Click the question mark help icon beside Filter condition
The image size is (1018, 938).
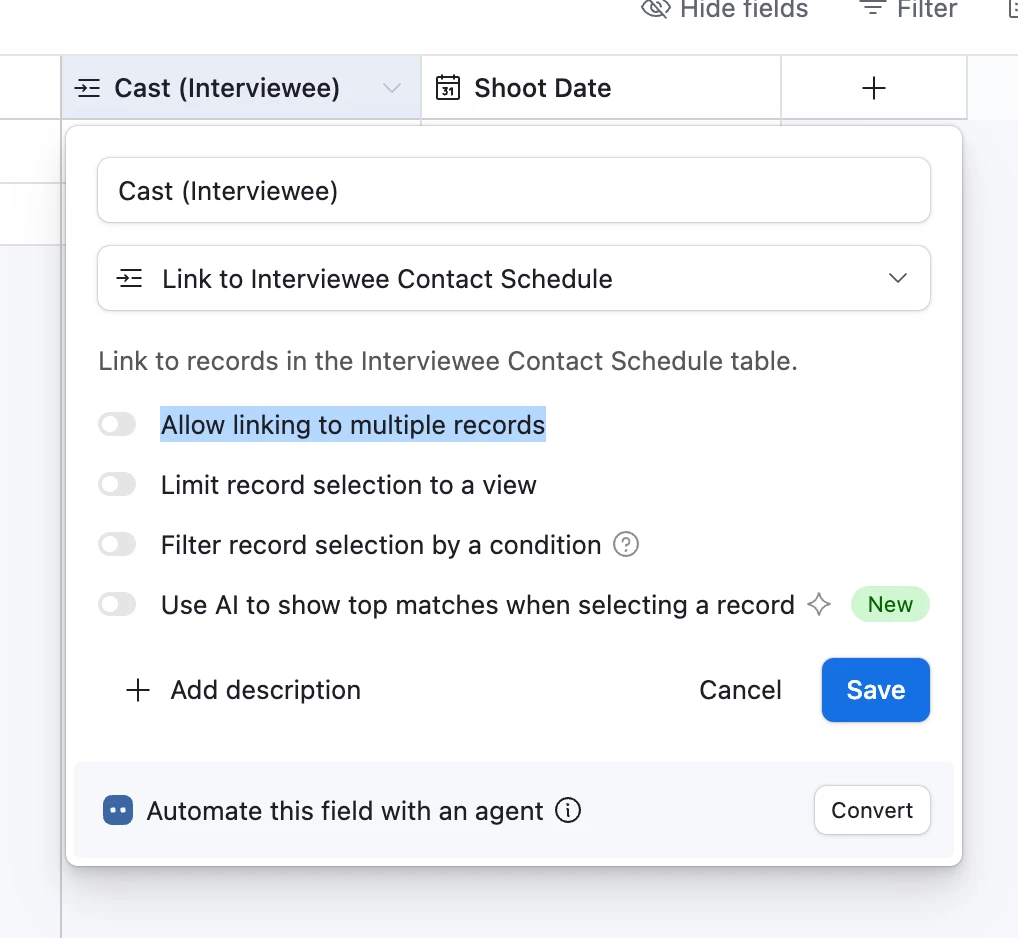click(626, 545)
